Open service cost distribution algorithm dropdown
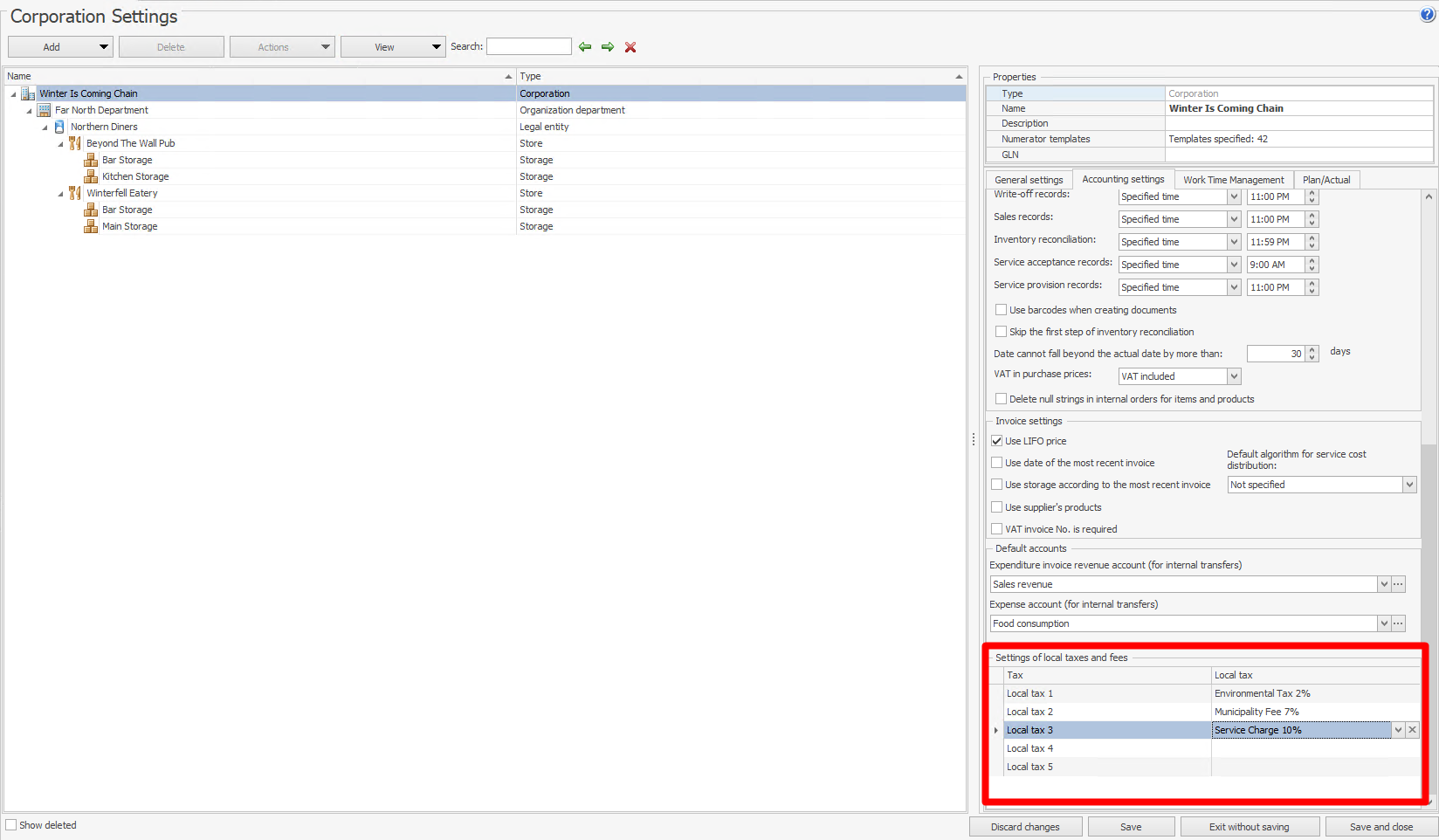 click(x=1408, y=485)
